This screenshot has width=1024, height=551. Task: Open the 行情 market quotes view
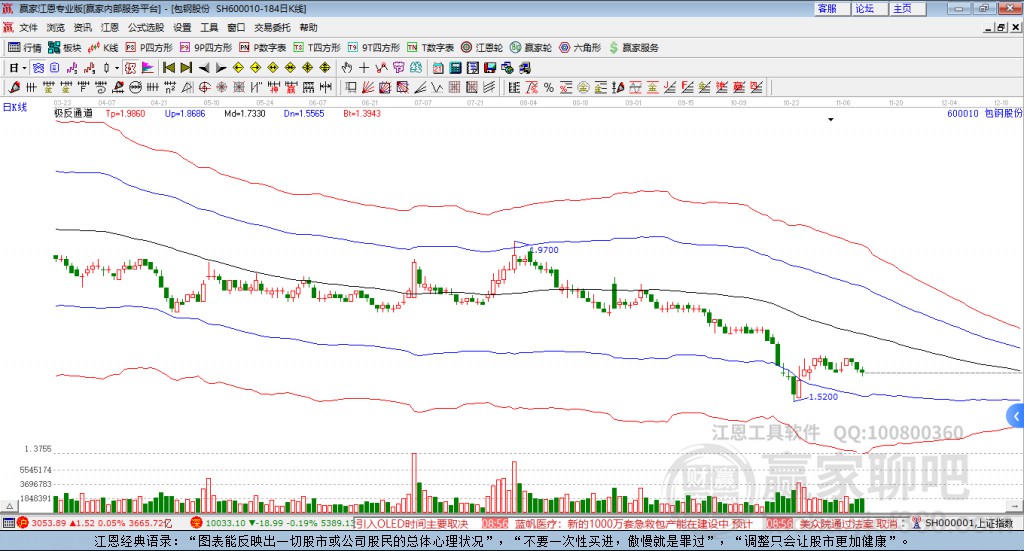click(x=25, y=47)
